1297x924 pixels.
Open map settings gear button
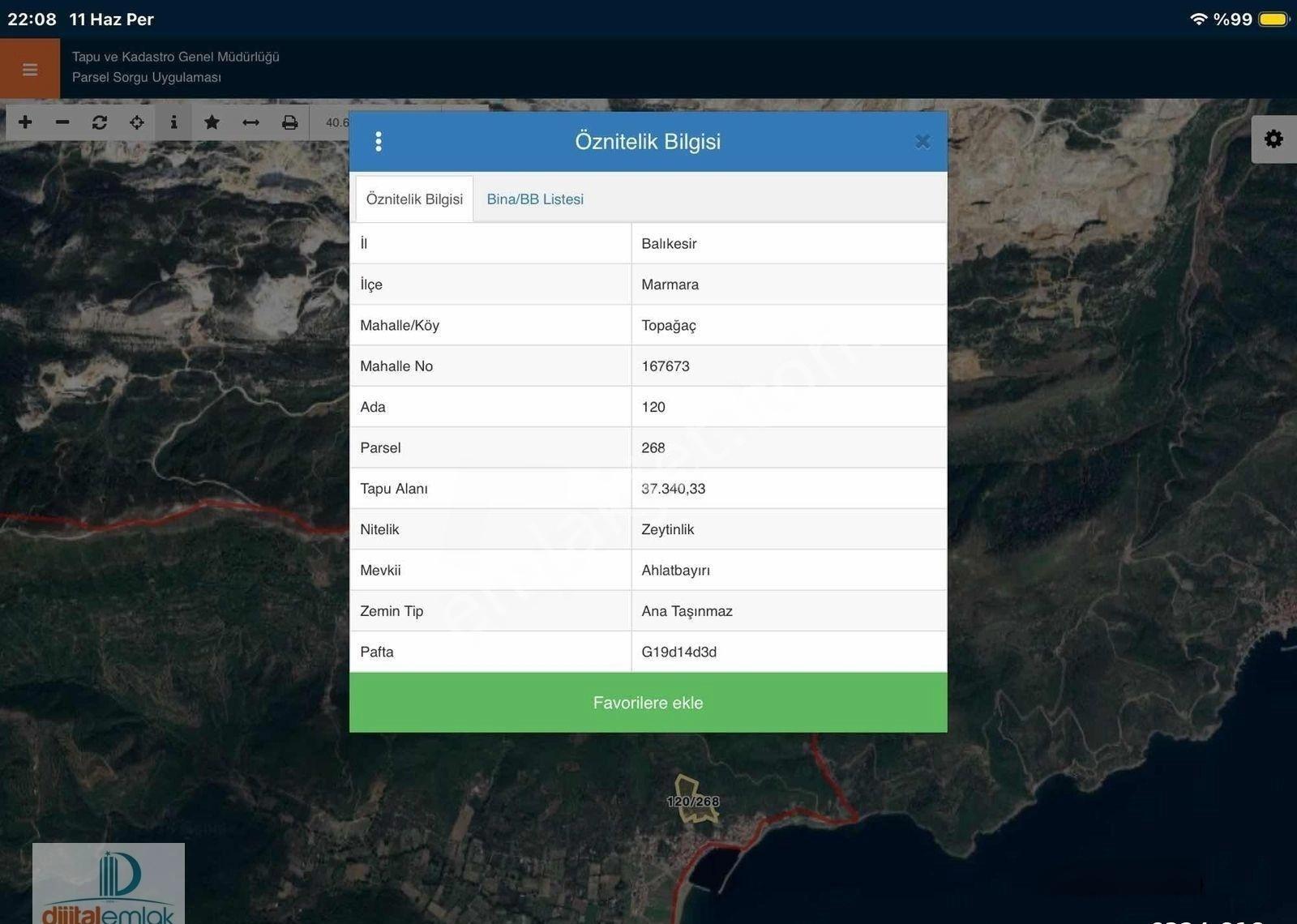click(x=1273, y=139)
